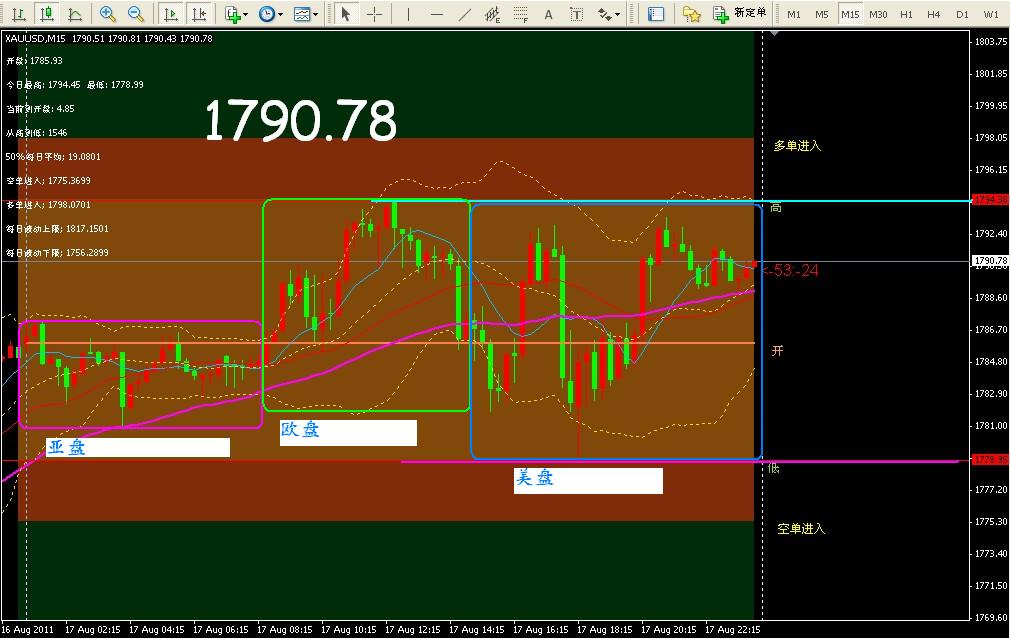This screenshot has height=638, width=1010.
Task: Select the text tool A
Action: pos(549,14)
